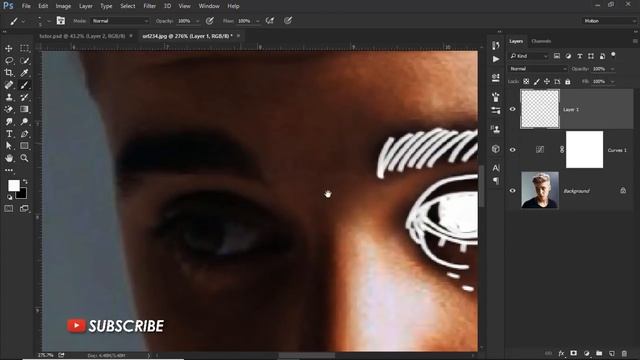The image size is (640, 360).
Task: Select the Healing Brush tool
Action: click(x=9, y=85)
